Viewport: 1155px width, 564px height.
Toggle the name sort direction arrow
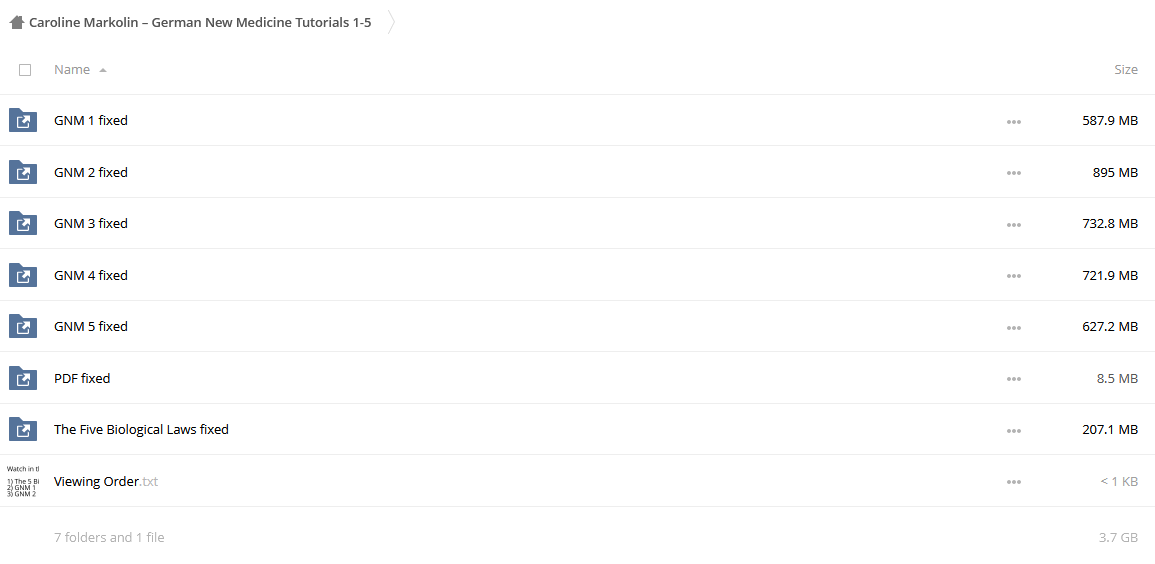pyautogui.click(x=103, y=70)
